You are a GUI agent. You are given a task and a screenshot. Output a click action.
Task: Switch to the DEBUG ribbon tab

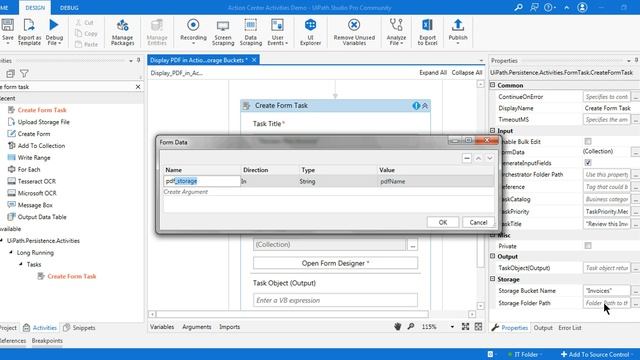coord(69,8)
